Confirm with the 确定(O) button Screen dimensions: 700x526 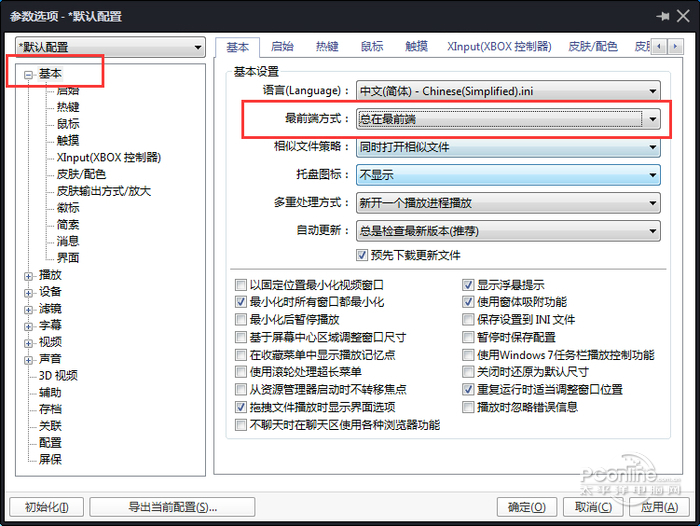pos(527,507)
